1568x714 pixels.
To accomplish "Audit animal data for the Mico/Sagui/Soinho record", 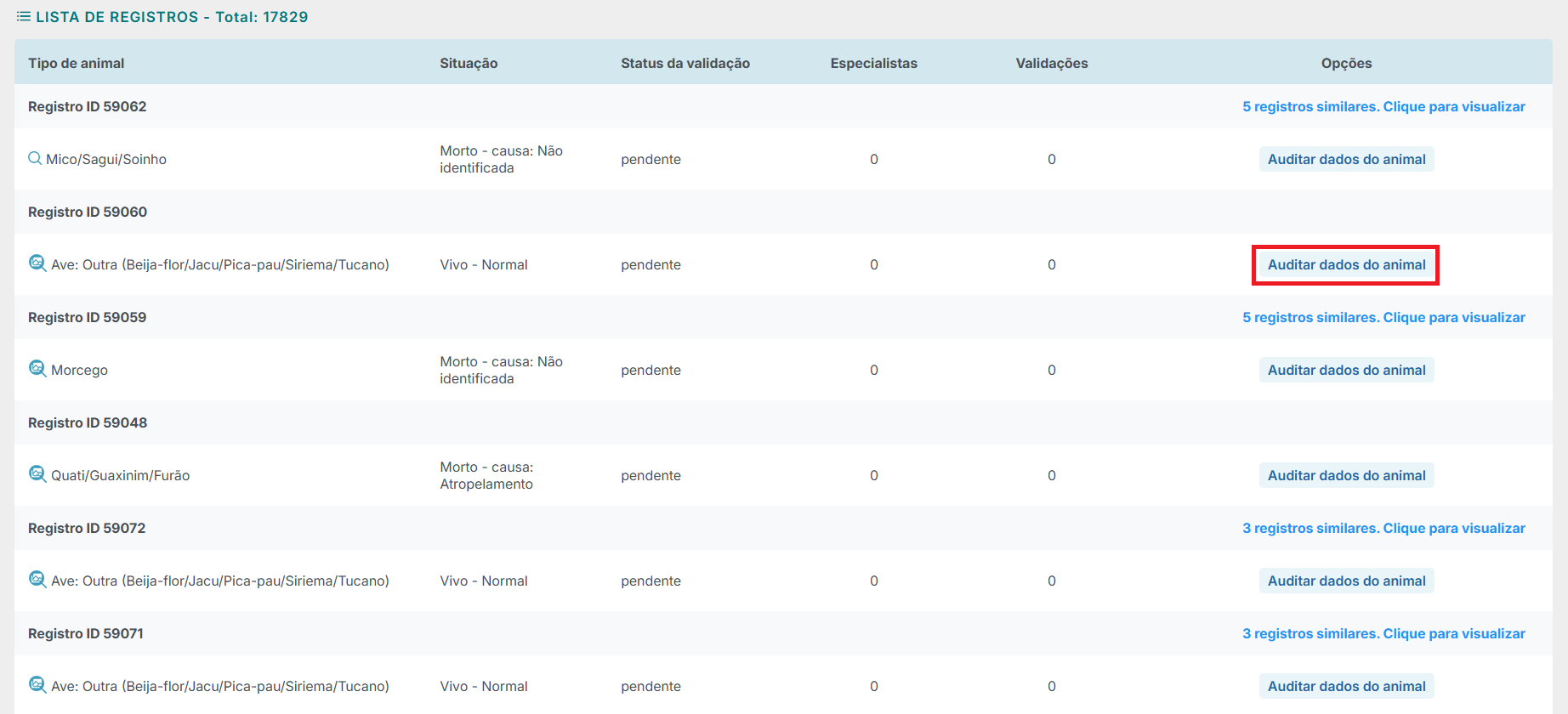I will tap(1346, 159).
